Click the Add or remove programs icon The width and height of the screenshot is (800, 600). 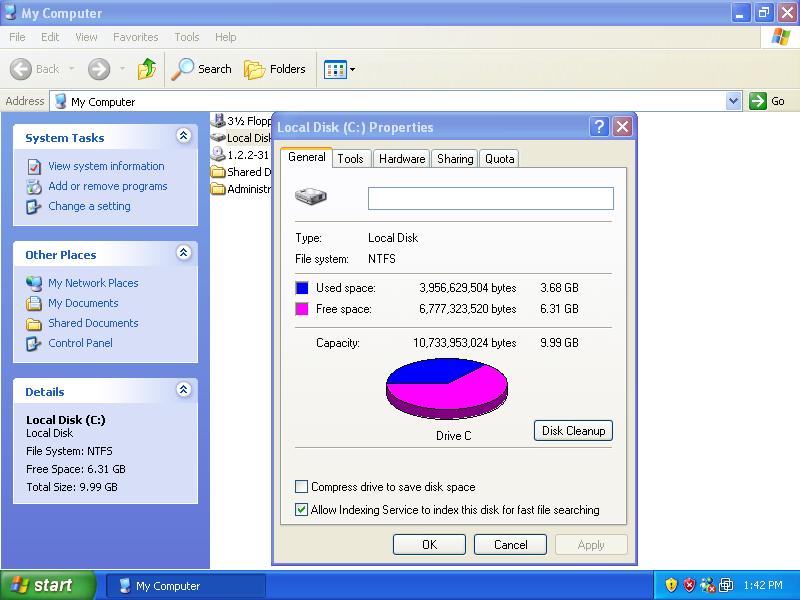click(34, 187)
